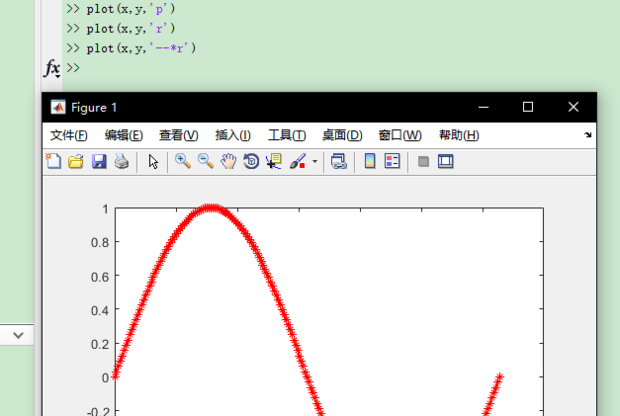
Task: Activate the Zoom In tool
Action: tap(183, 161)
